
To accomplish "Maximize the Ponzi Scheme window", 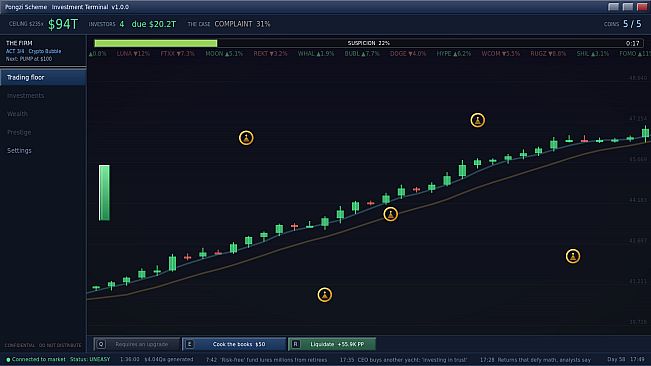I will coord(628,7).
